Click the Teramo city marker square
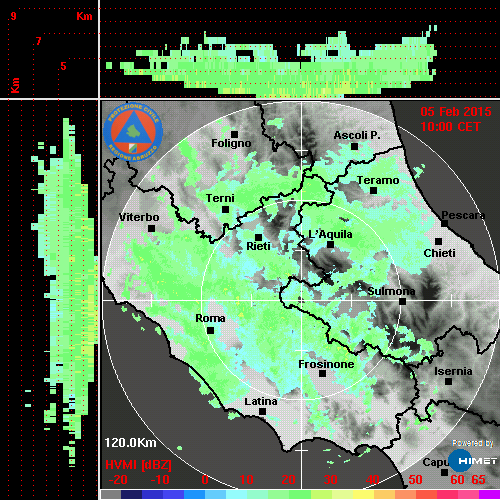This screenshot has width=500, height=500. [373, 191]
